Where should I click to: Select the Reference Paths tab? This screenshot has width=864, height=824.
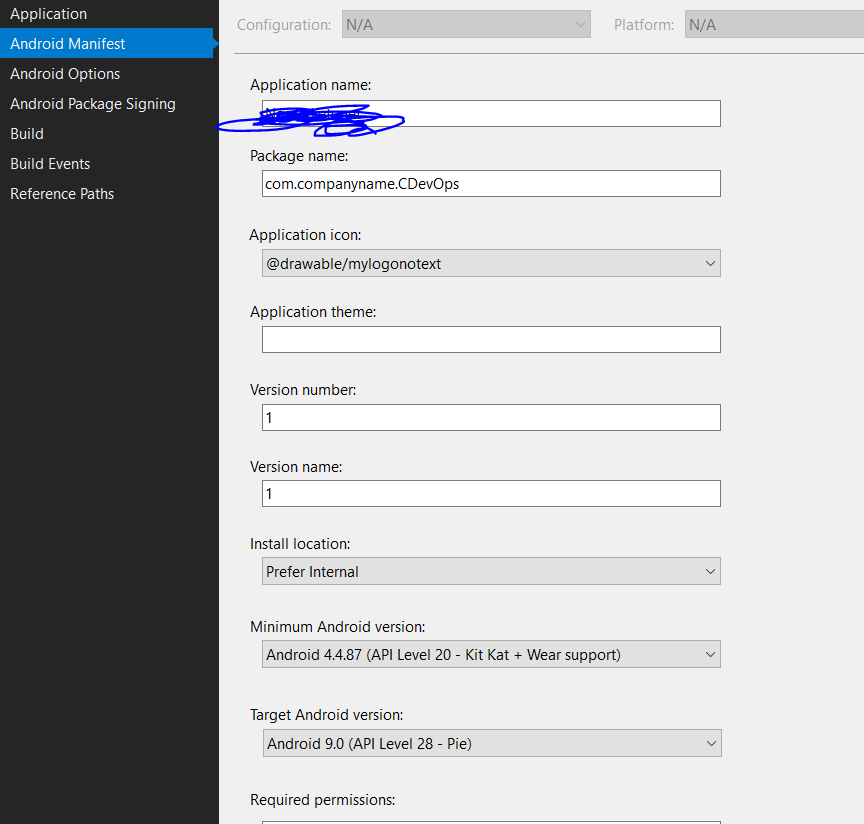pyautogui.click(x=62, y=194)
